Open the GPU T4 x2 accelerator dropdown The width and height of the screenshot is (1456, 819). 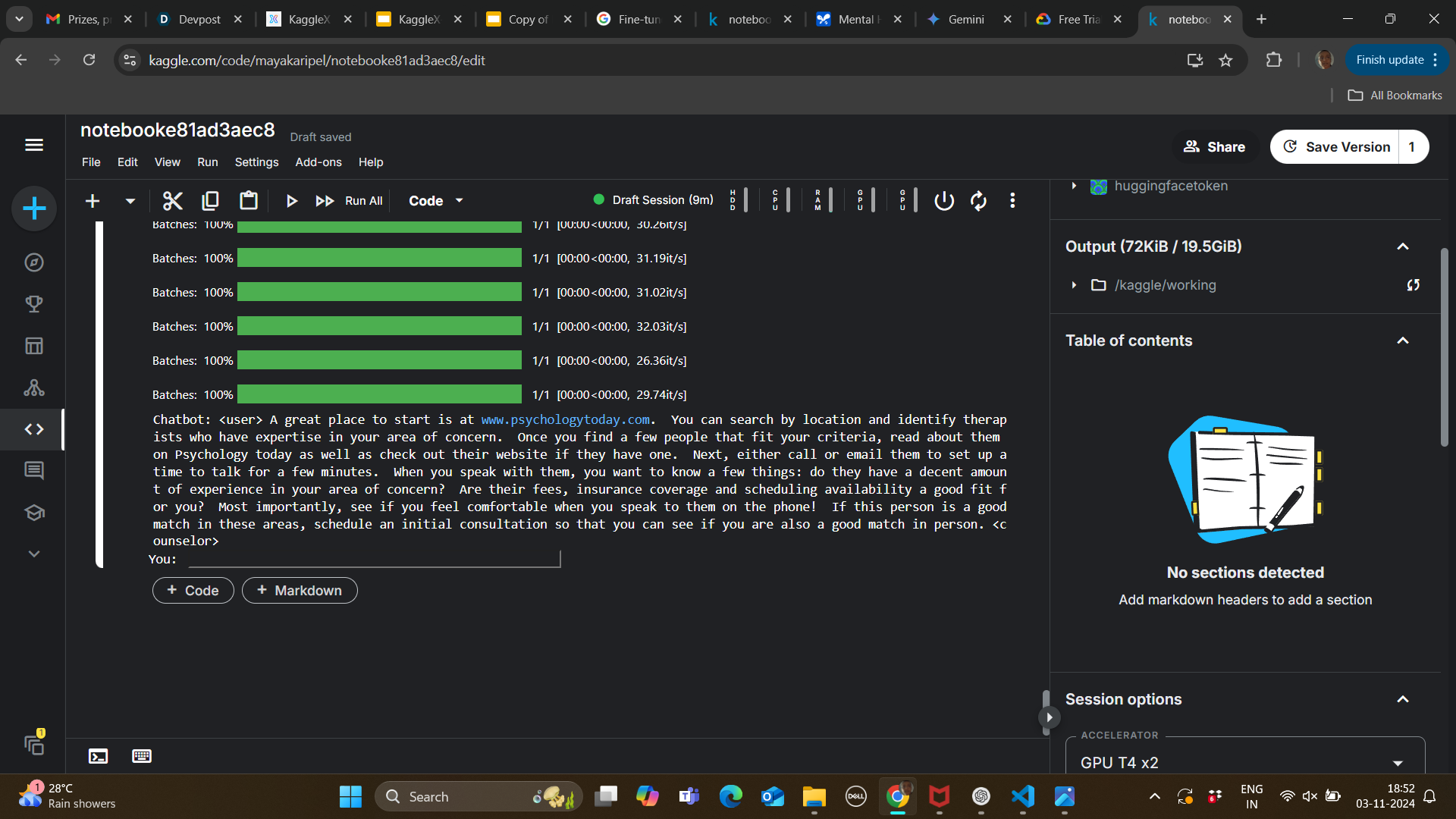1397,763
